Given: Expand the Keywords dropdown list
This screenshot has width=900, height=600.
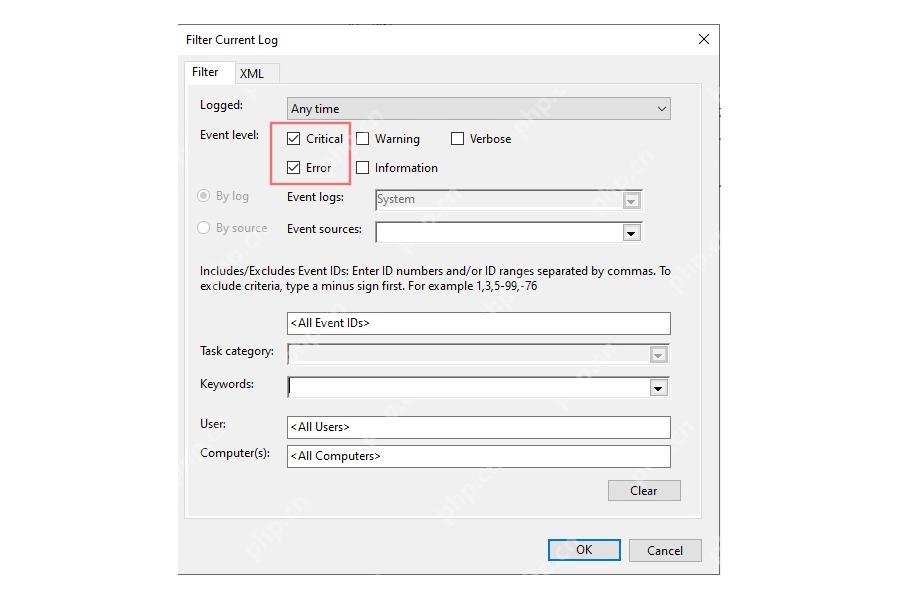Looking at the screenshot, I should pyautogui.click(x=658, y=388).
